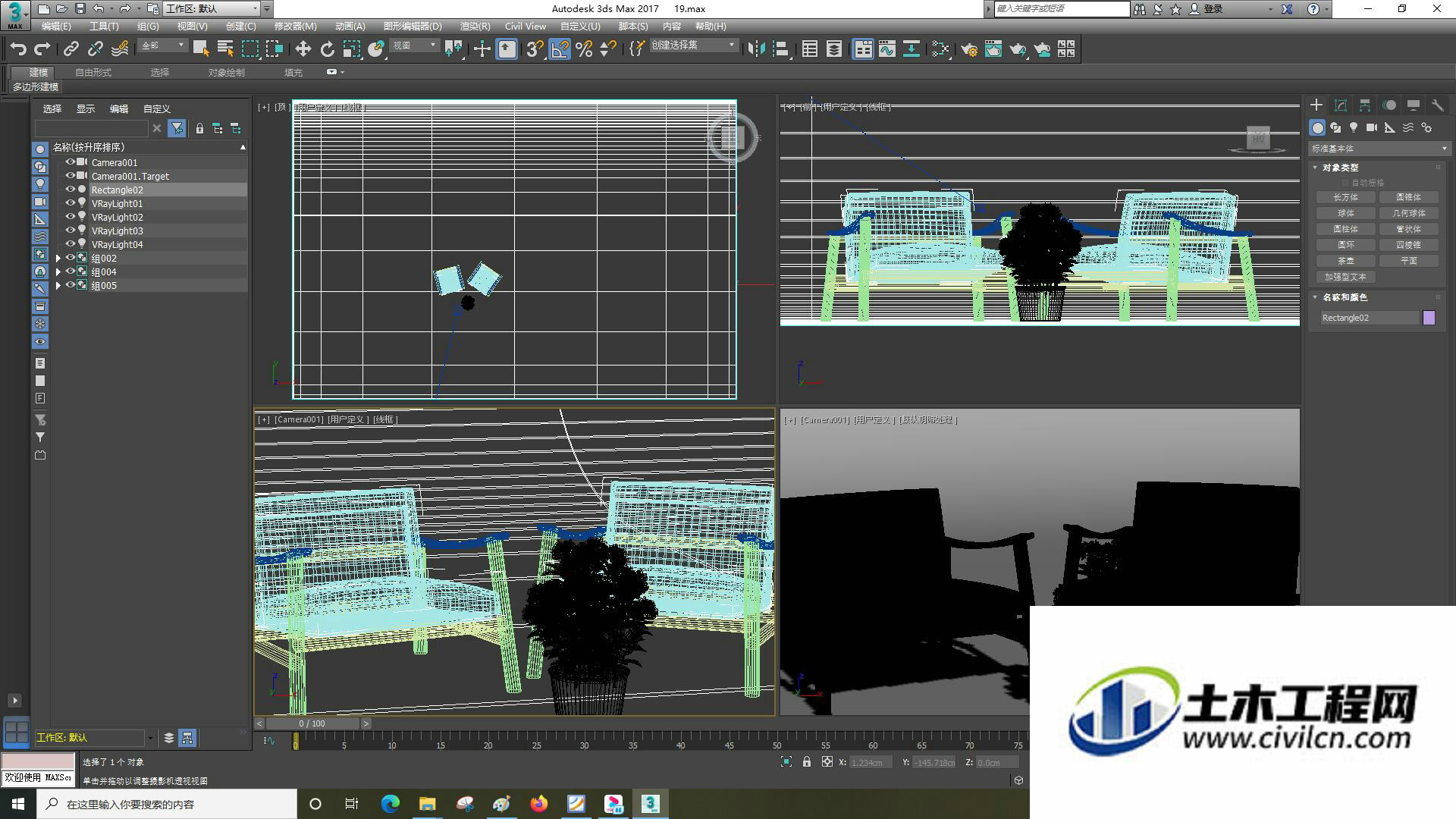Click the Undo arrow in main toolbar
Image resolution: width=1456 pixels, height=819 pixels.
point(18,49)
